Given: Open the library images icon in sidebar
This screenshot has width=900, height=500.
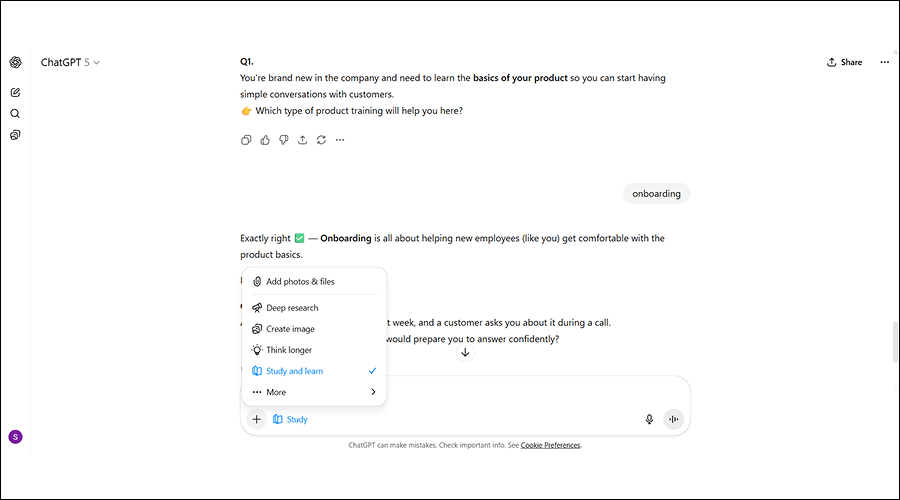Looking at the screenshot, I should [x=15, y=135].
